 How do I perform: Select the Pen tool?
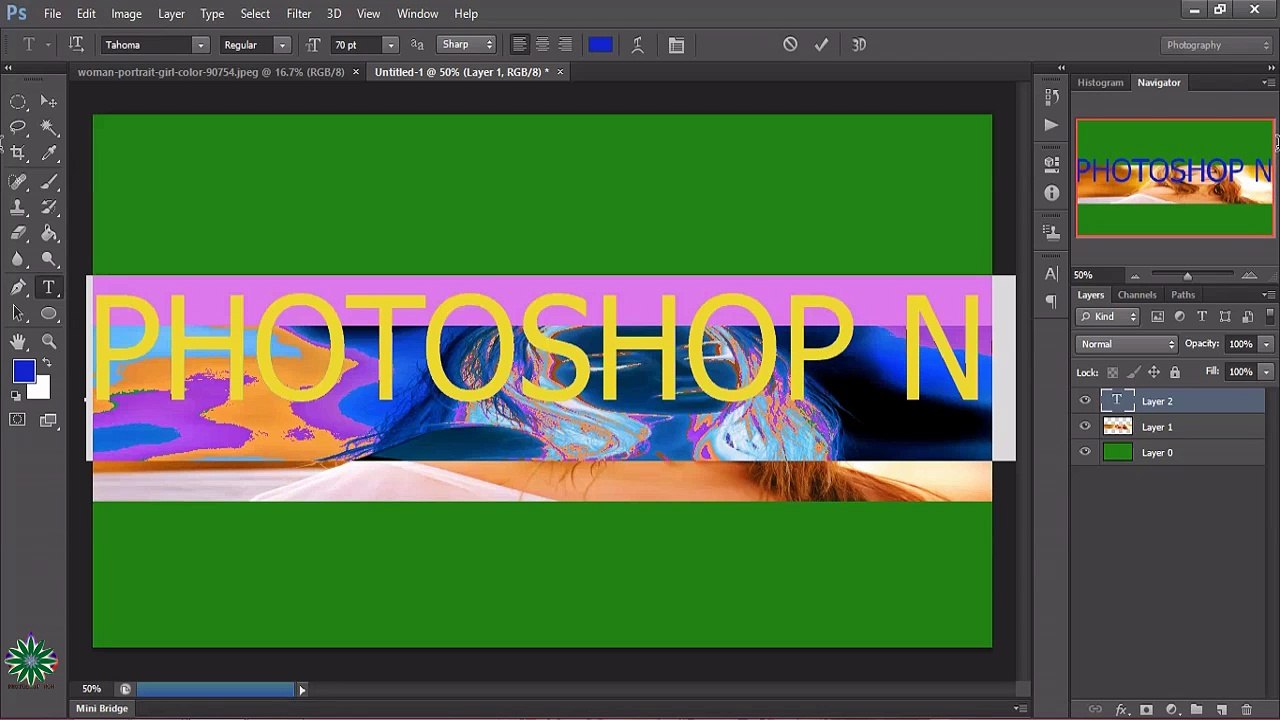[x=18, y=288]
